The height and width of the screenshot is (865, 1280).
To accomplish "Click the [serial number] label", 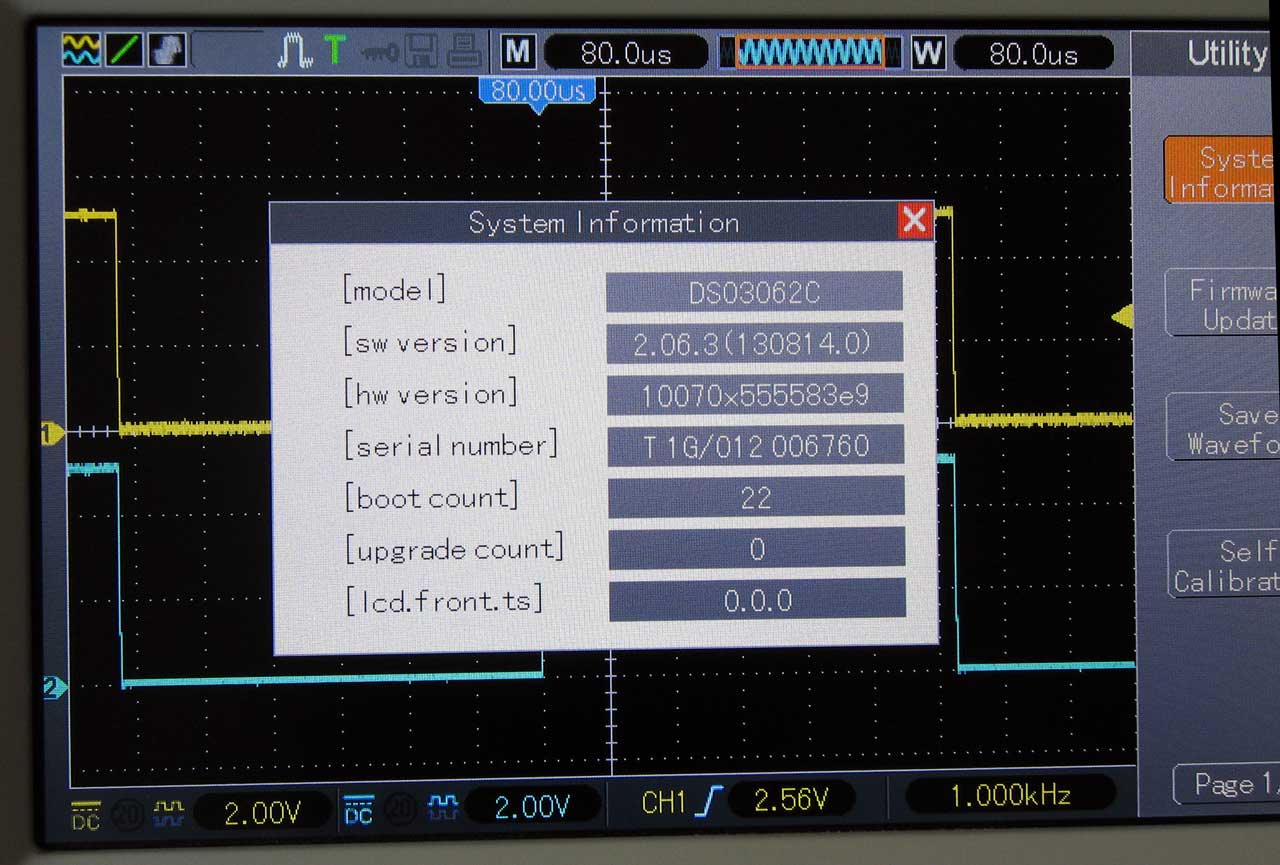I will [450, 445].
